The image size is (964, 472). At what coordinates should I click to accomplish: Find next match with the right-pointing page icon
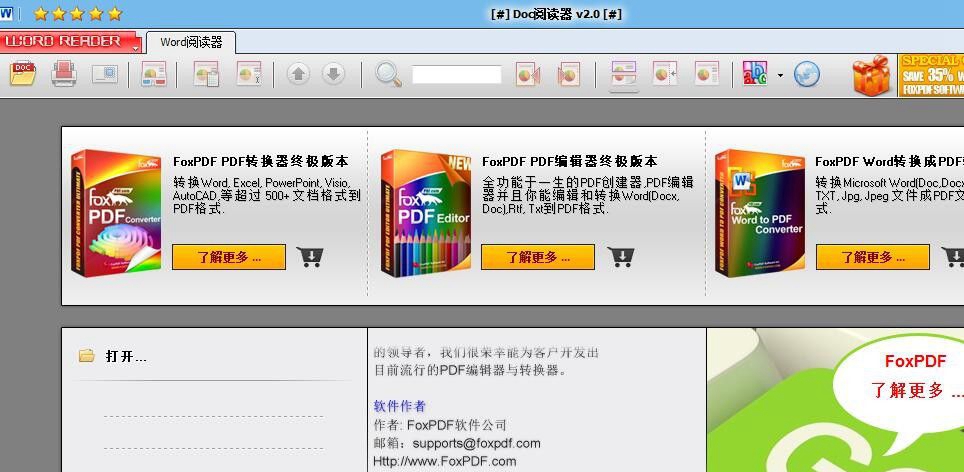click(569, 75)
